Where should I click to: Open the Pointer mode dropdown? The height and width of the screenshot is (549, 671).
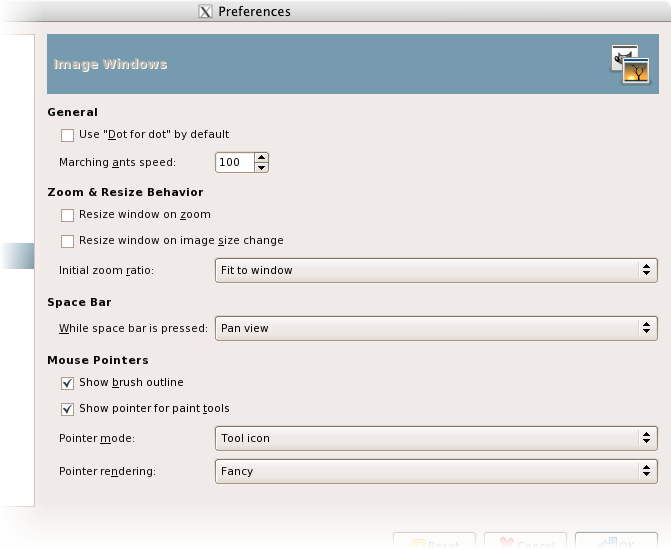pyautogui.click(x=436, y=438)
